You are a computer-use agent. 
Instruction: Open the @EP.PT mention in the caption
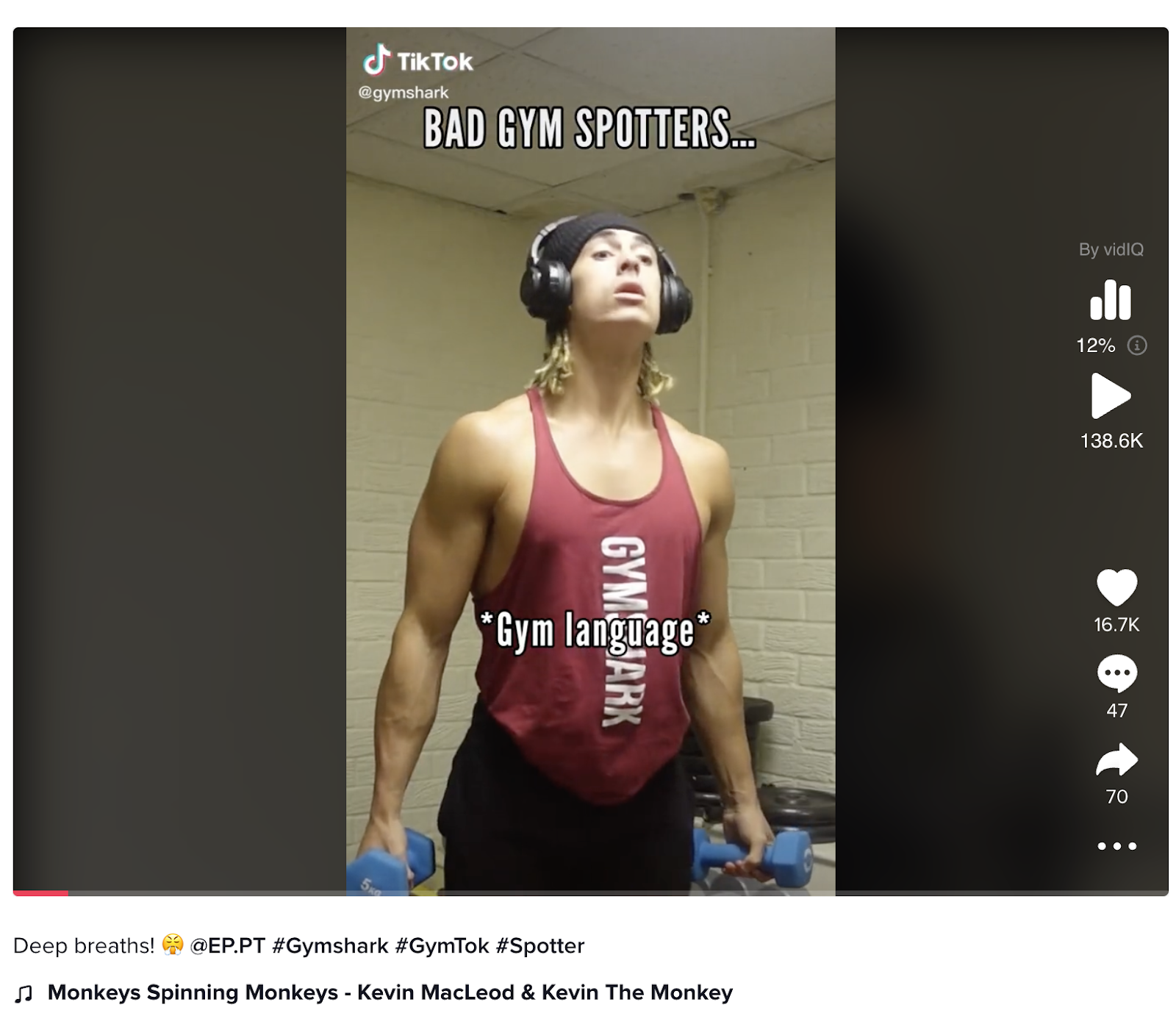click(x=227, y=945)
